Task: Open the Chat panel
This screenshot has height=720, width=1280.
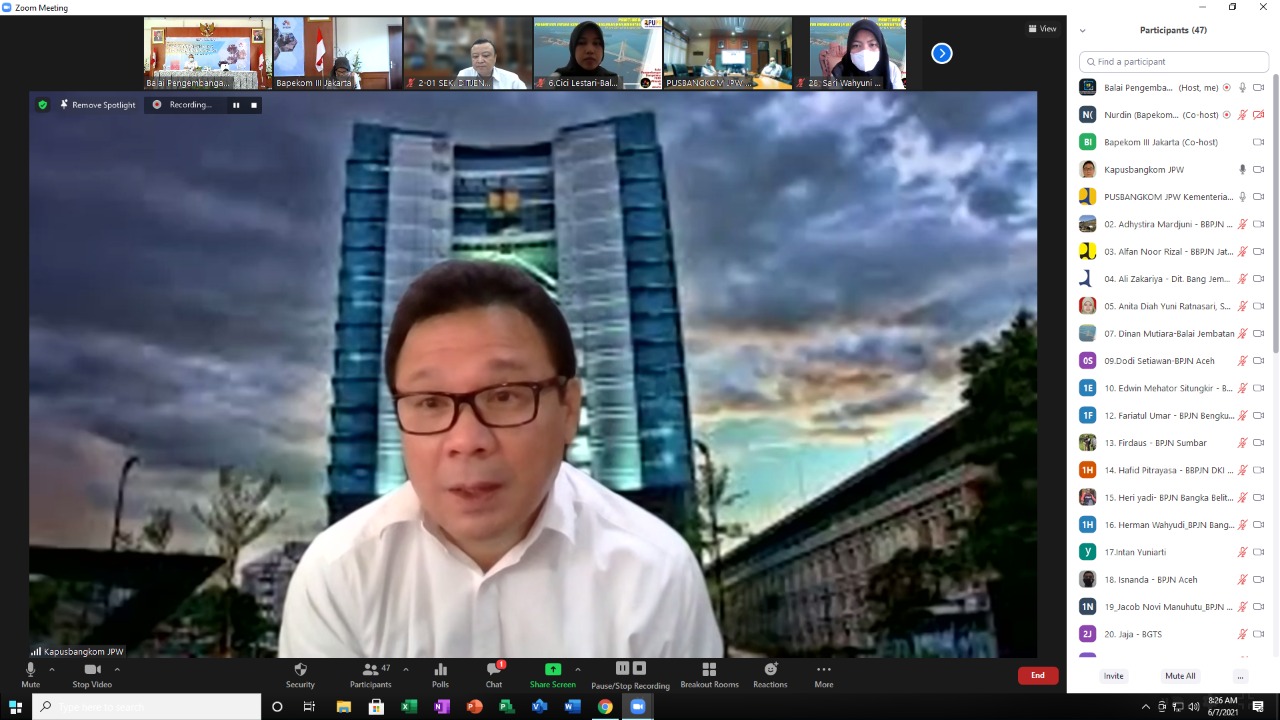Action: [x=494, y=675]
